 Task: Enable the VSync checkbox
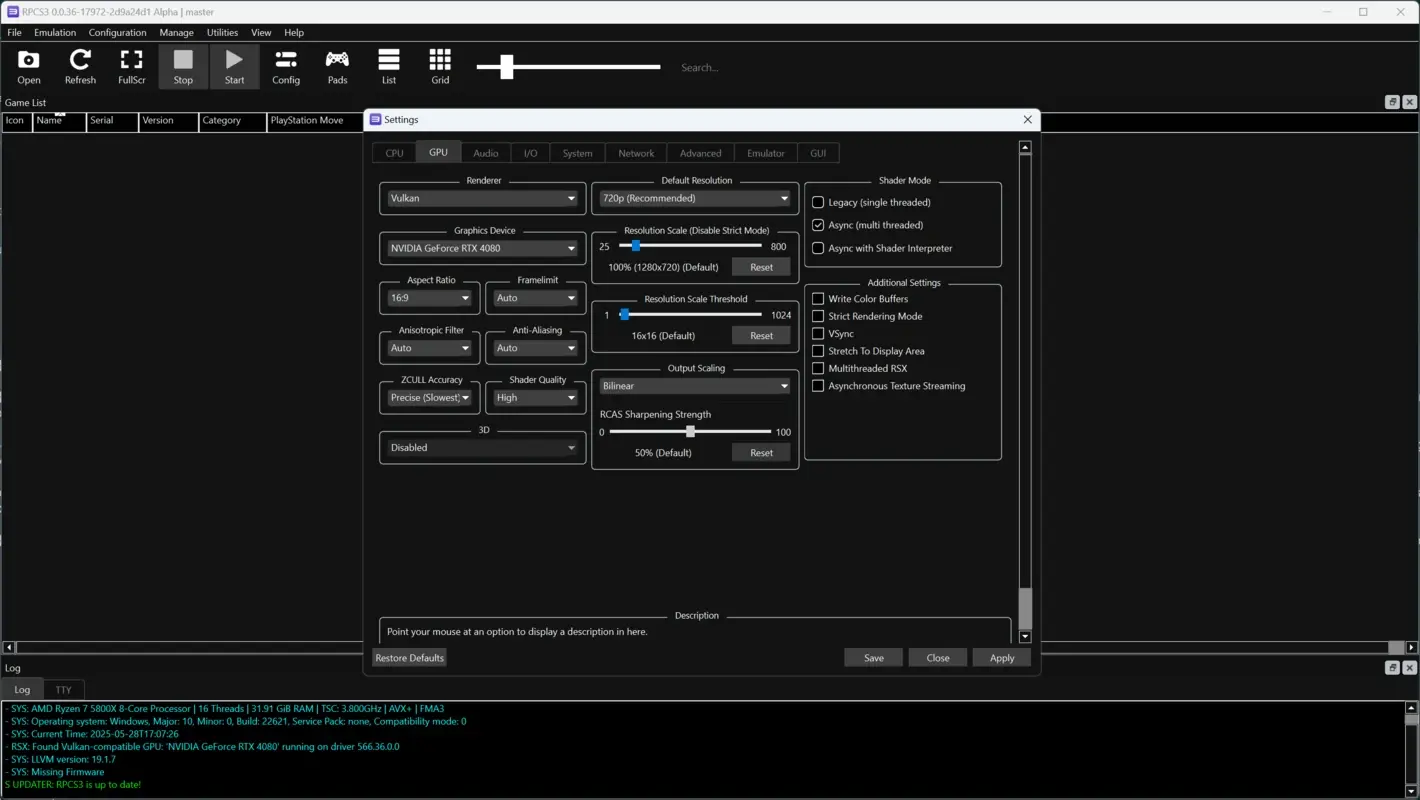[x=818, y=333]
